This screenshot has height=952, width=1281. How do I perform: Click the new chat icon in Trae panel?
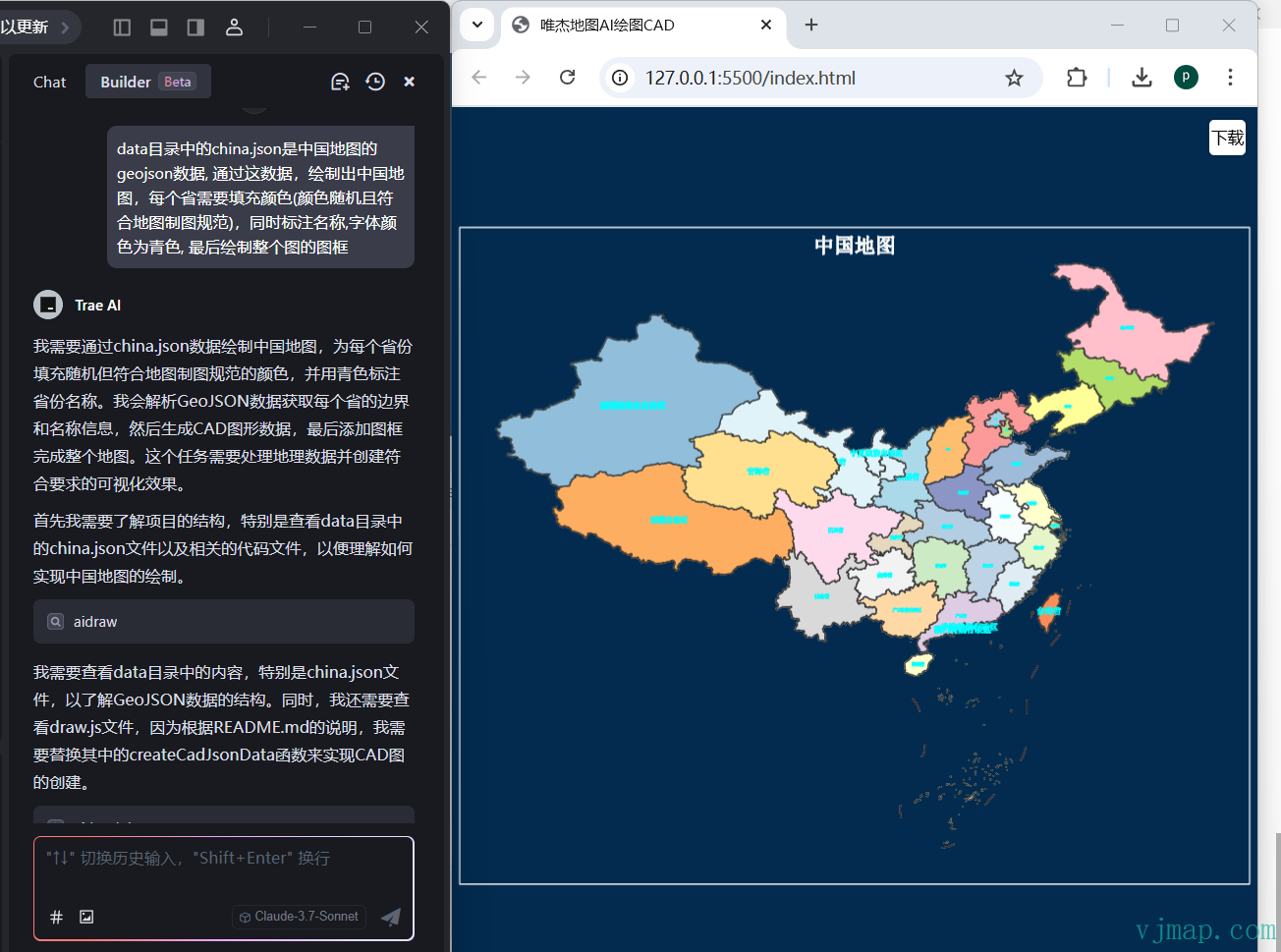tap(340, 82)
